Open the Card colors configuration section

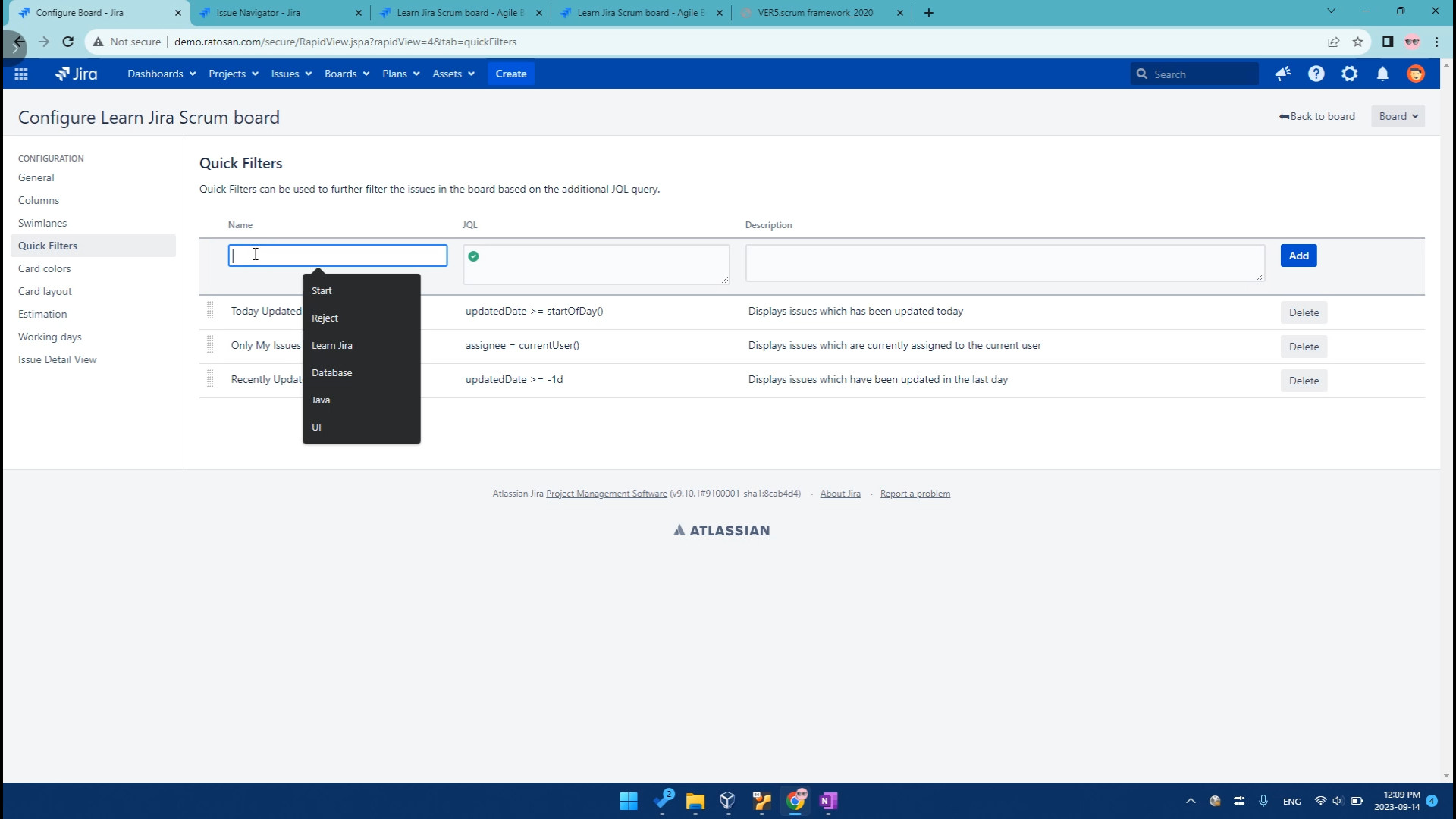pos(44,268)
